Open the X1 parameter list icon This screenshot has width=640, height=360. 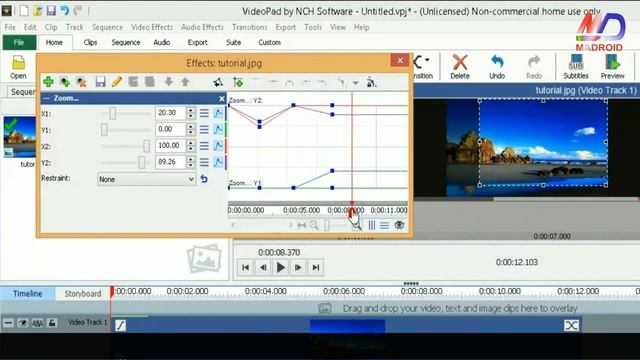pos(204,113)
